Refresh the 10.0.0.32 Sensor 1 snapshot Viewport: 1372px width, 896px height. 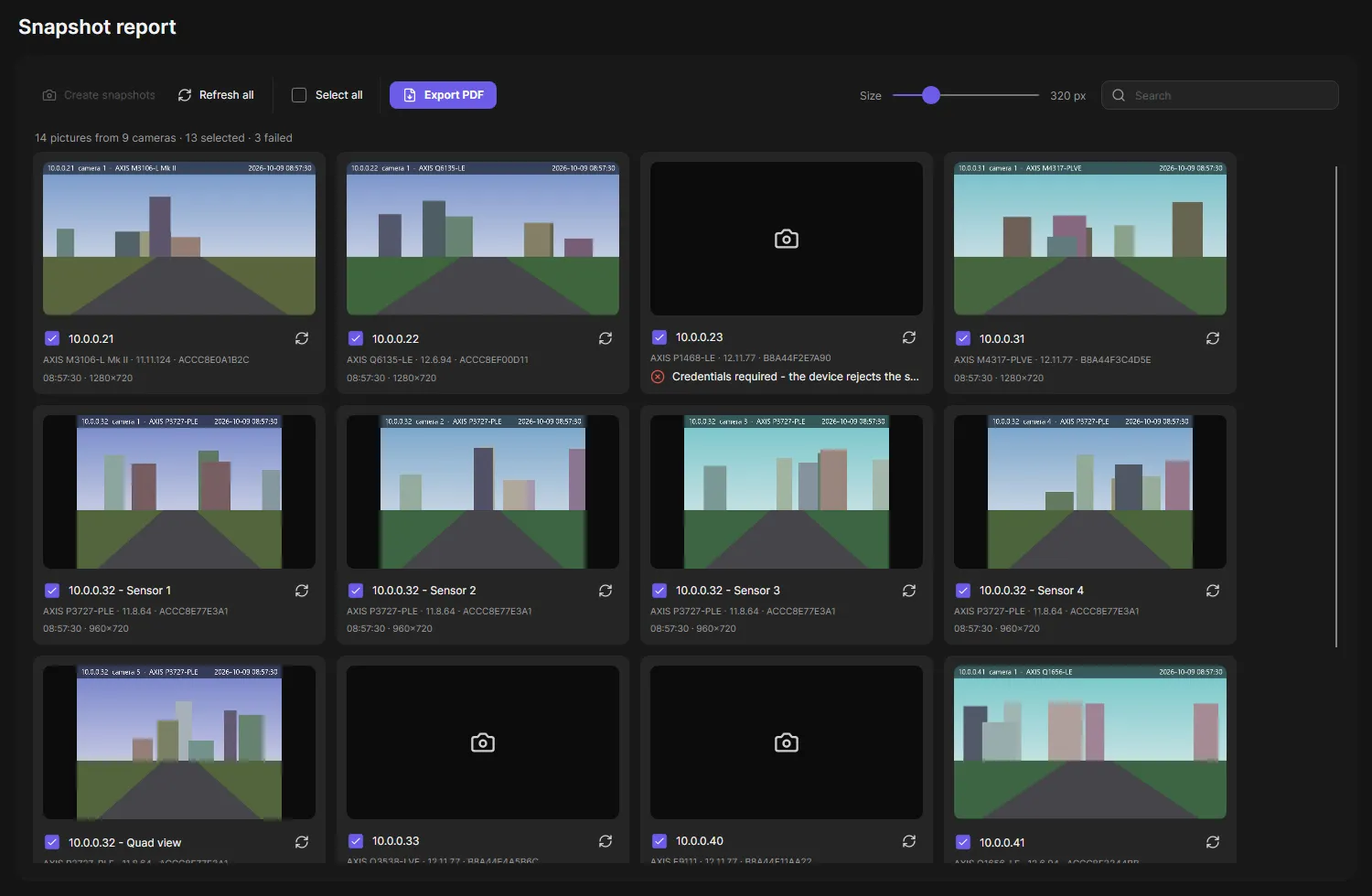[302, 591]
